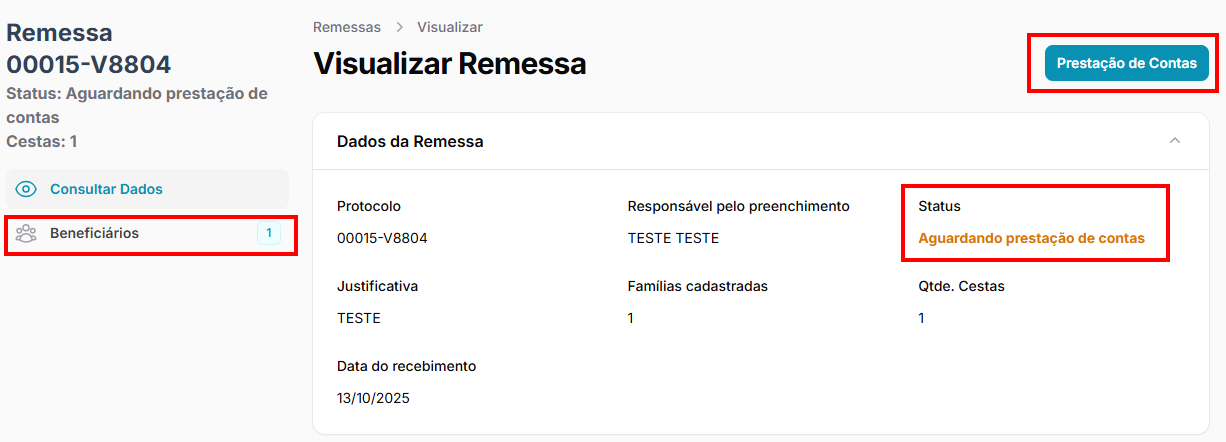
Task: Go to Remessas in the breadcrumb
Action: [347, 27]
